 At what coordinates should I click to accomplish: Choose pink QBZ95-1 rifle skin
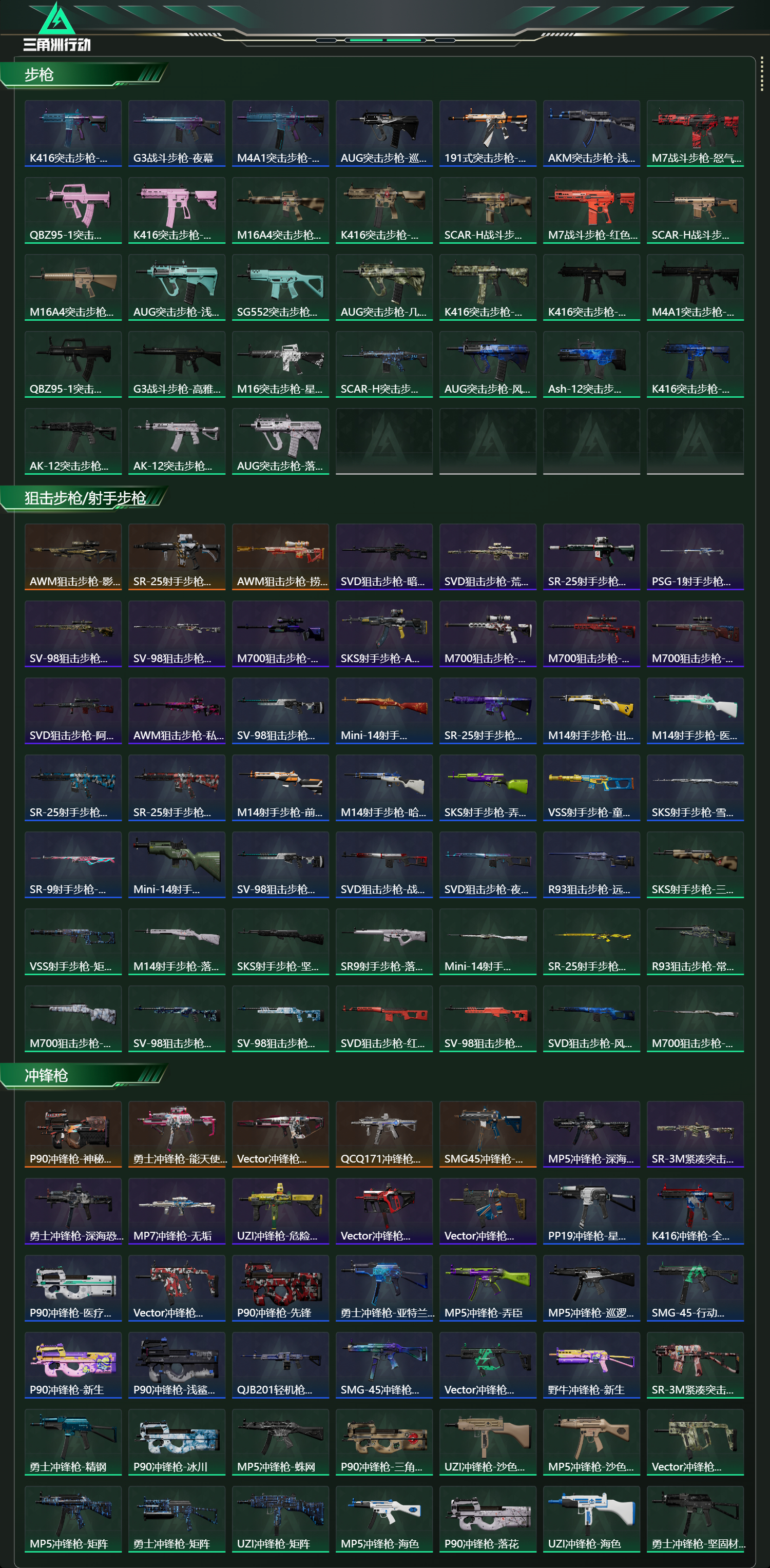tap(73, 210)
